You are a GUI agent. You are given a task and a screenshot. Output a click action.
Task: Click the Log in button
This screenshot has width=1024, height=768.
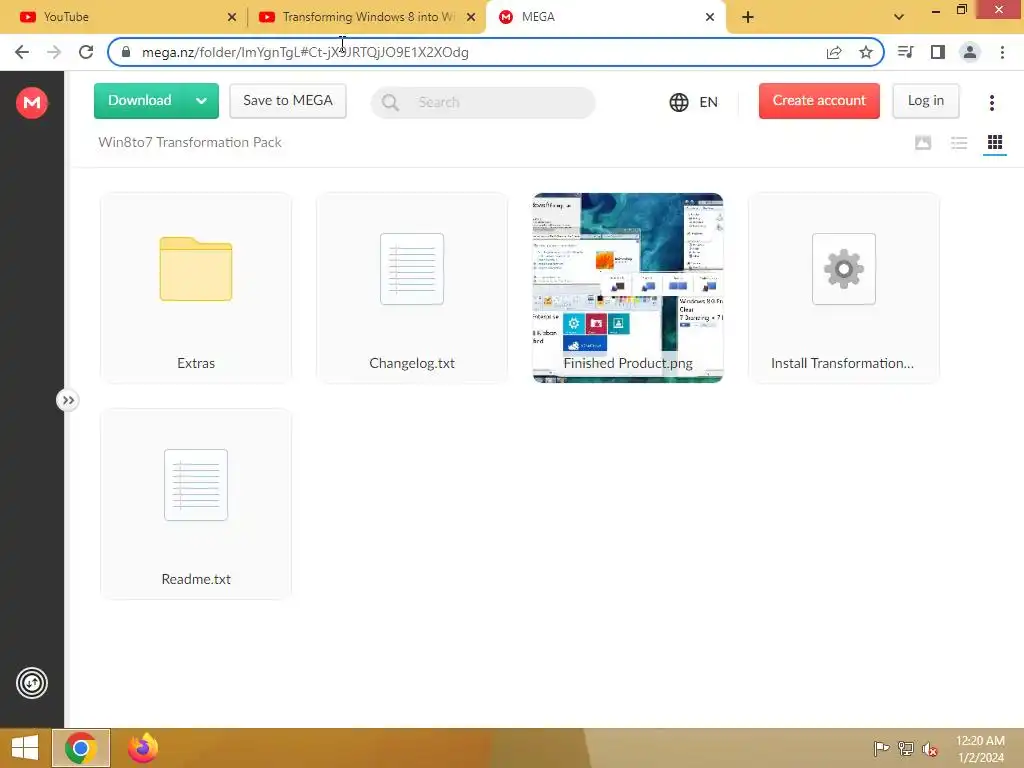tap(925, 101)
